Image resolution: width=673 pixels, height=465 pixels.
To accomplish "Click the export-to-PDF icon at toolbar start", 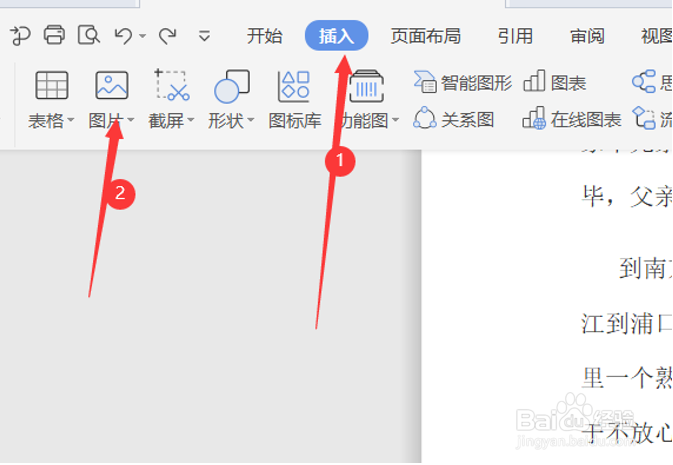I will [20, 35].
